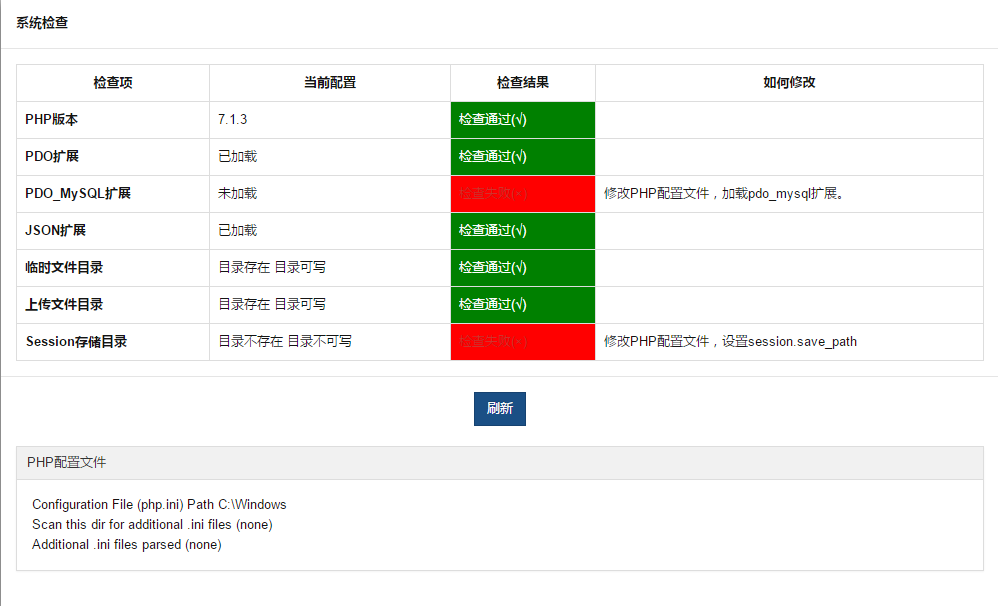Select 目录存在 目录可写 in 上传文件目录 row
The height and width of the screenshot is (606, 998).
tap(272, 304)
